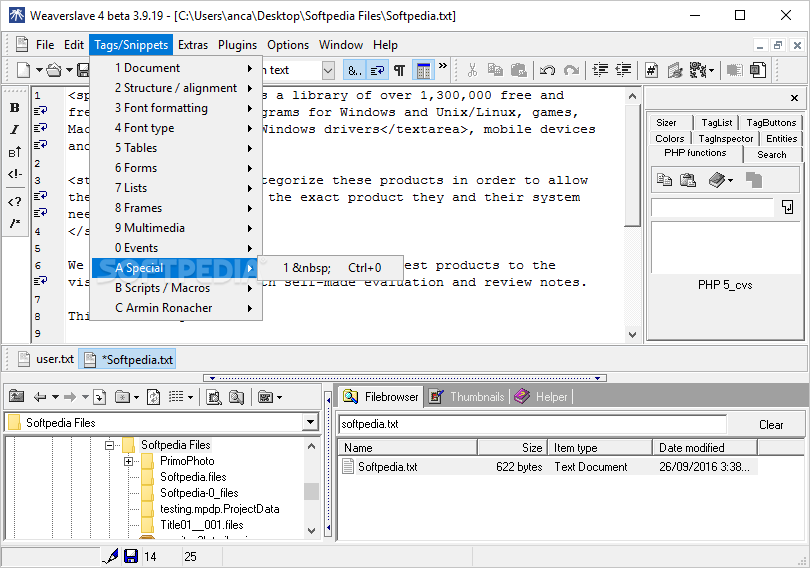Close the side panel with X button
Image resolution: width=810 pixels, height=568 pixels.
pyautogui.click(x=794, y=98)
